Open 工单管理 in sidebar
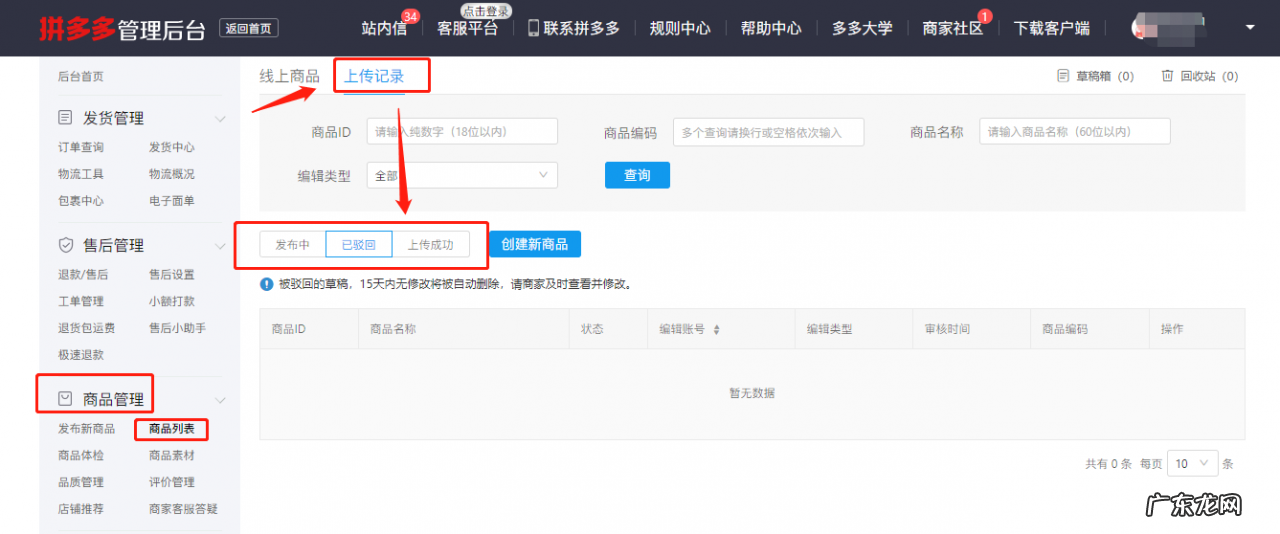Screen dimensions: 1280x534 pyautogui.click(x=81, y=301)
